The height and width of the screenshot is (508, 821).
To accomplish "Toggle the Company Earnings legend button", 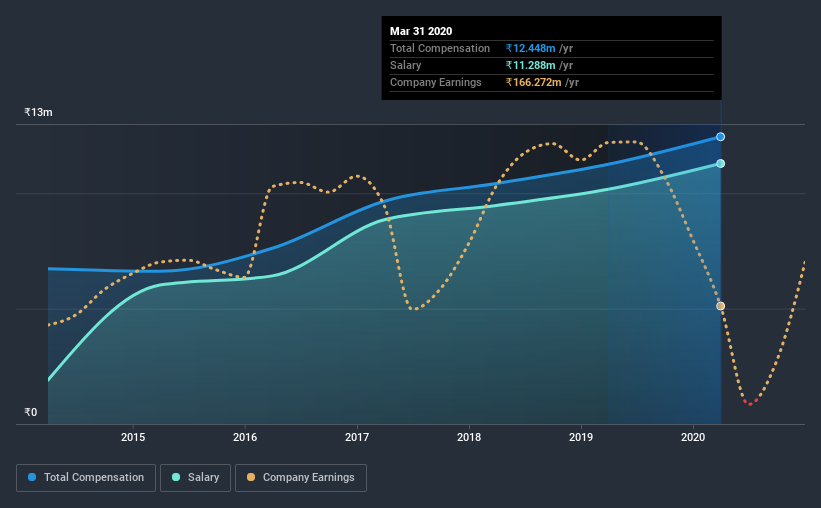I will pyautogui.click(x=301, y=478).
